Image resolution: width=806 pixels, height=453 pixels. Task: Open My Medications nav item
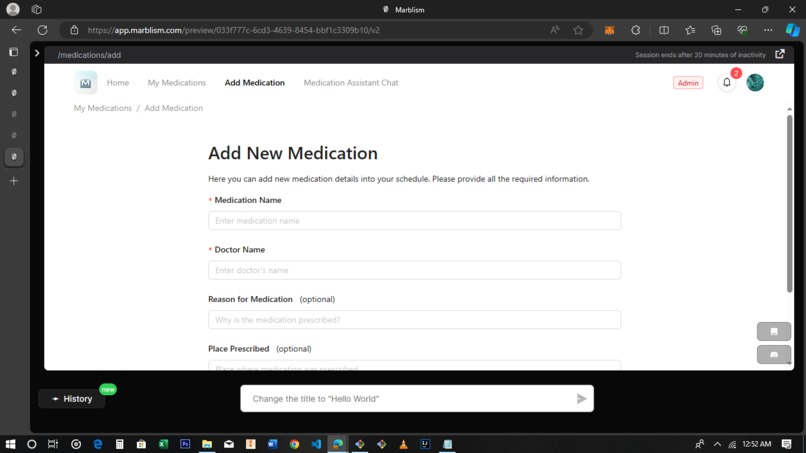click(x=176, y=83)
